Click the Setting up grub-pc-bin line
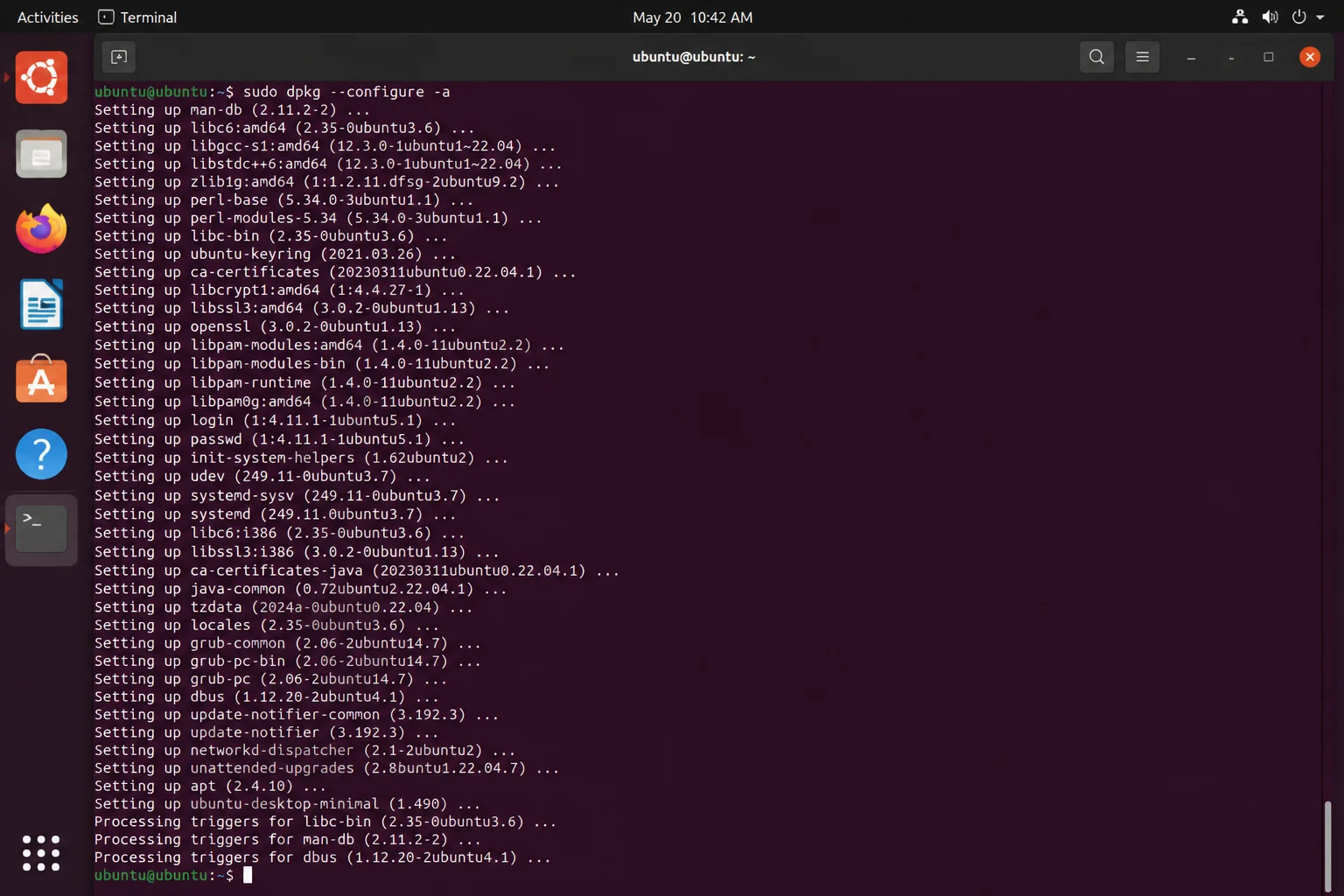1344x896 pixels. point(288,661)
